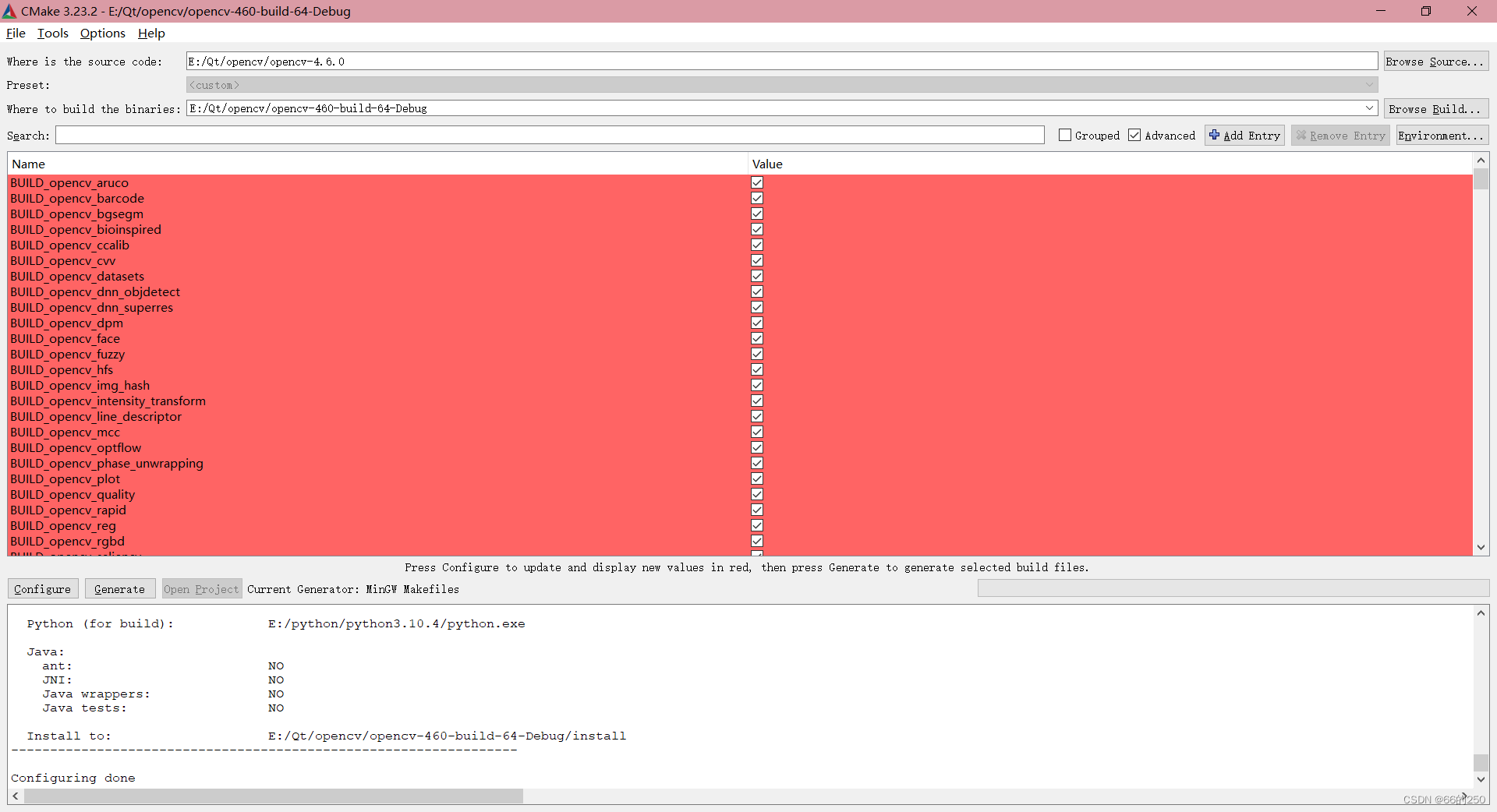Image resolution: width=1497 pixels, height=812 pixels.
Task: Select the BUILD_opencv_line_descriptor row
Action: point(740,416)
